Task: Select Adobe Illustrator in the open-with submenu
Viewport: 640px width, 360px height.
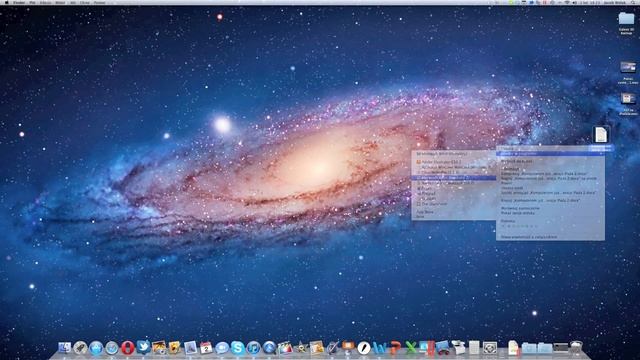Action: tap(453, 162)
